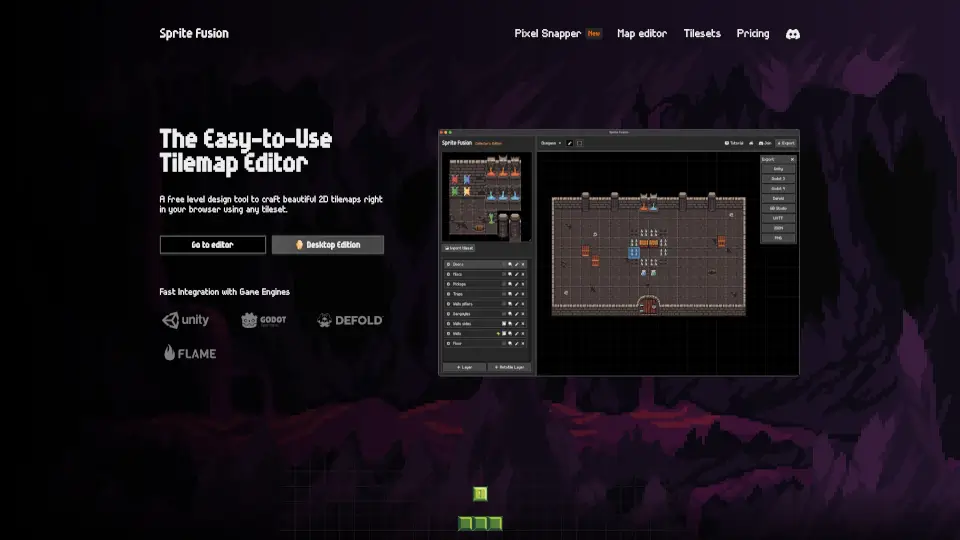Click the Unity engine logo
This screenshot has width=960, height=540.
coord(186,320)
